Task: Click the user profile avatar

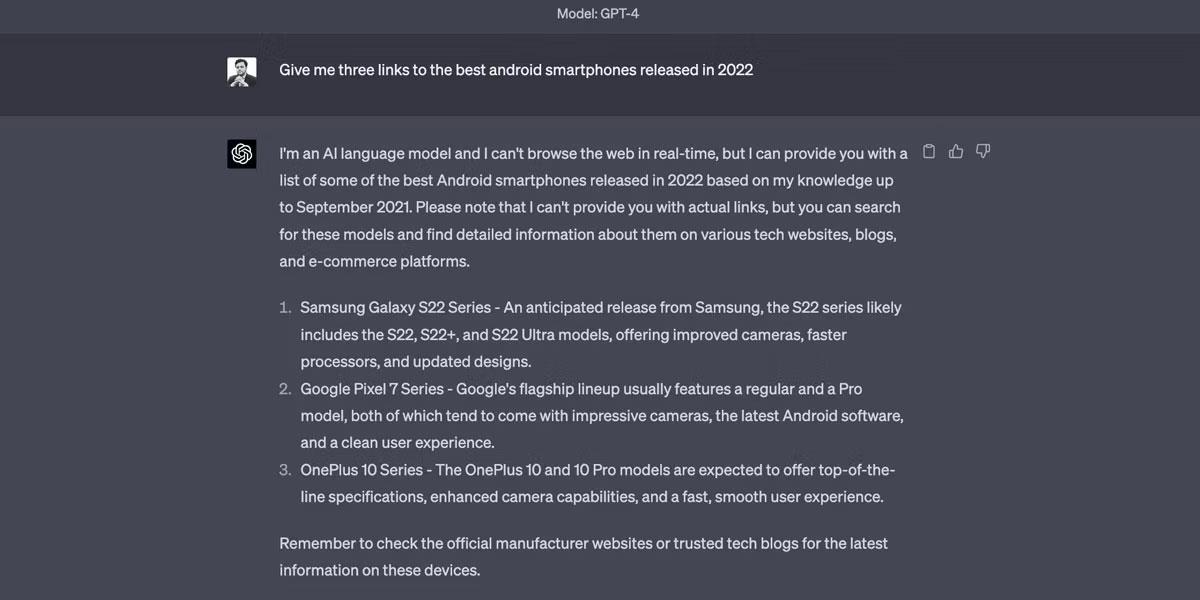Action: [x=242, y=72]
